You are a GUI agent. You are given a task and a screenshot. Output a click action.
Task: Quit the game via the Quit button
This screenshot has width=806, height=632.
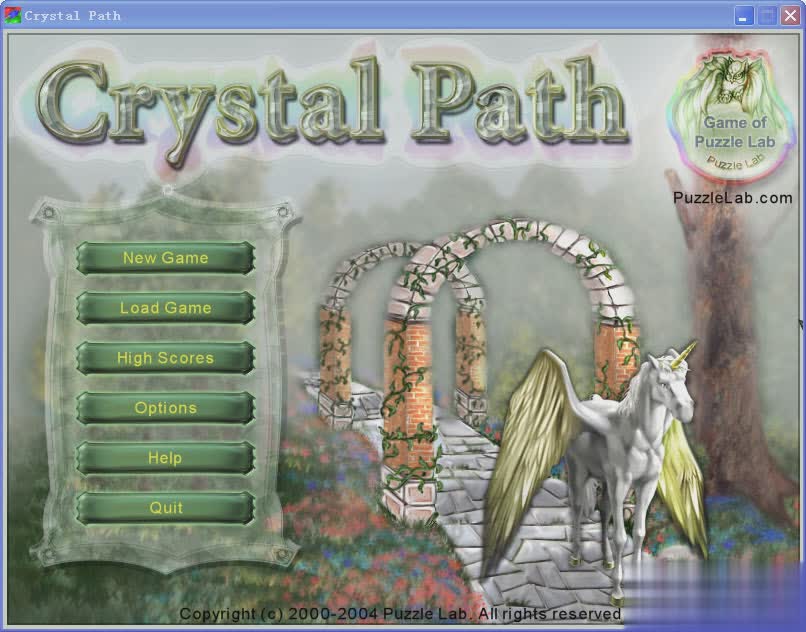tap(166, 508)
